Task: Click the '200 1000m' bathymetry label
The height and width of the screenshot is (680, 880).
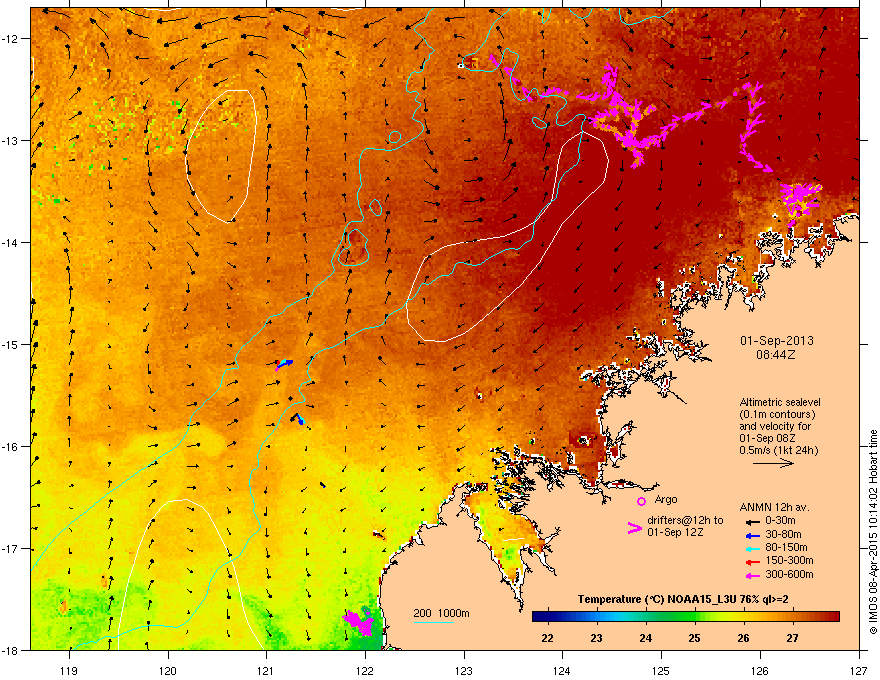Action: (x=441, y=613)
